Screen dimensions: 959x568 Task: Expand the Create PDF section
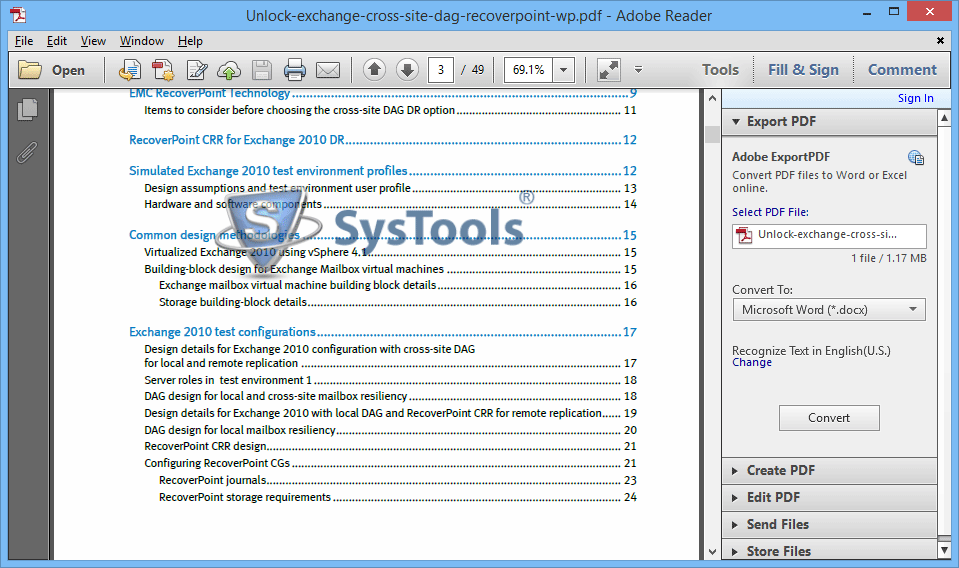[829, 470]
